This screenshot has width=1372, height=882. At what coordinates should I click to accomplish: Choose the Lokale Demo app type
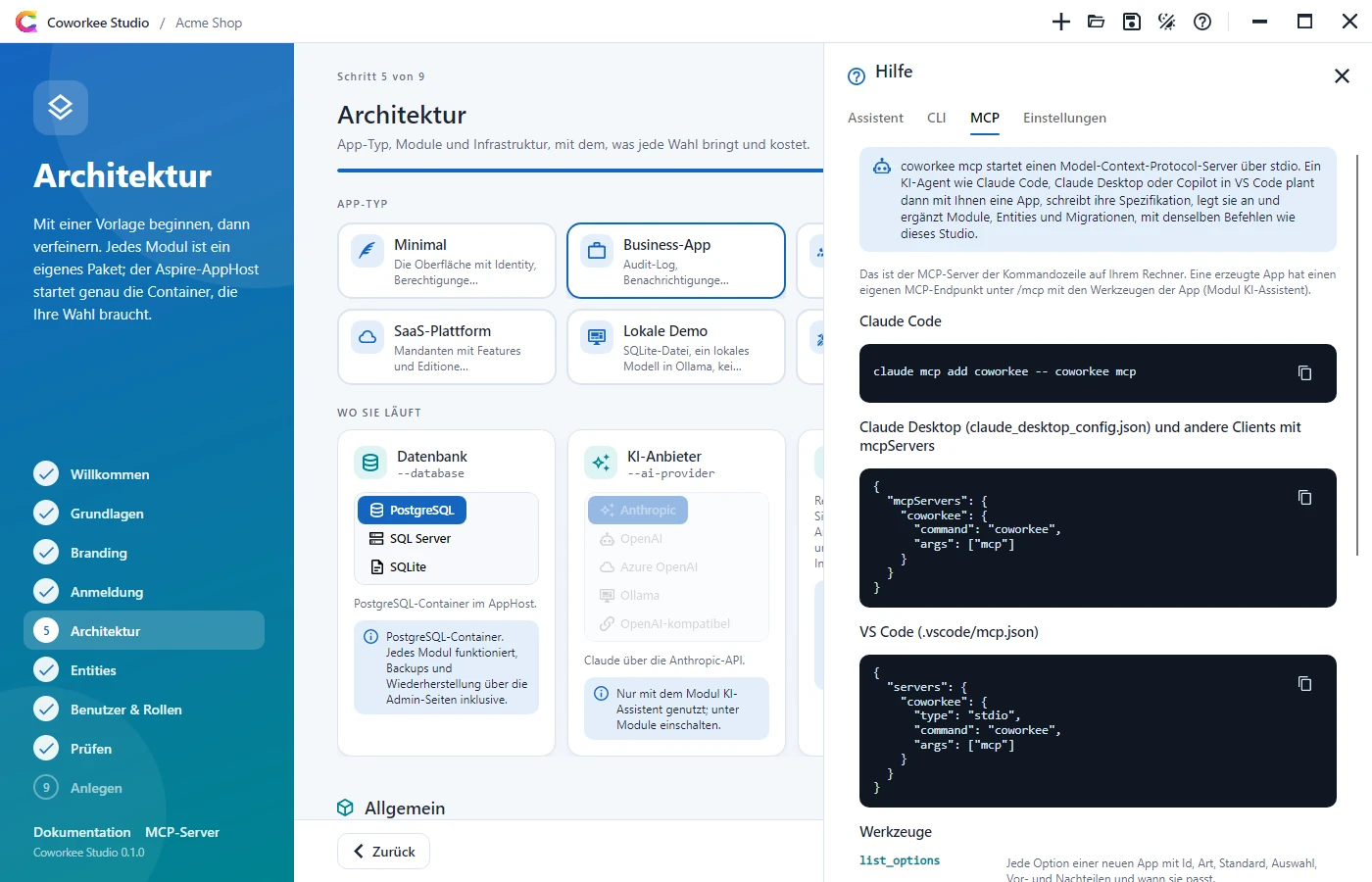(676, 347)
